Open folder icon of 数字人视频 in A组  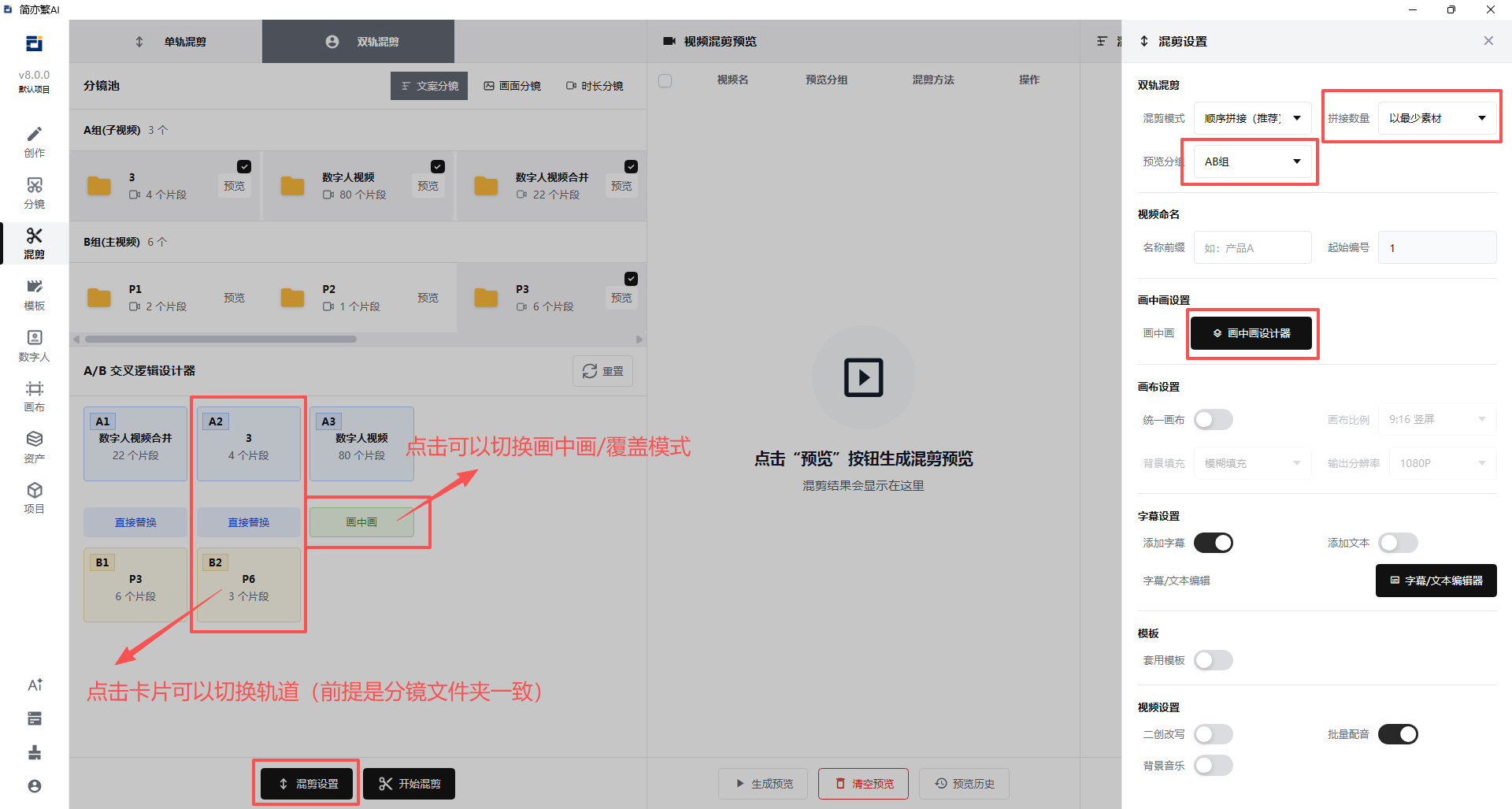tap(292, 186)
